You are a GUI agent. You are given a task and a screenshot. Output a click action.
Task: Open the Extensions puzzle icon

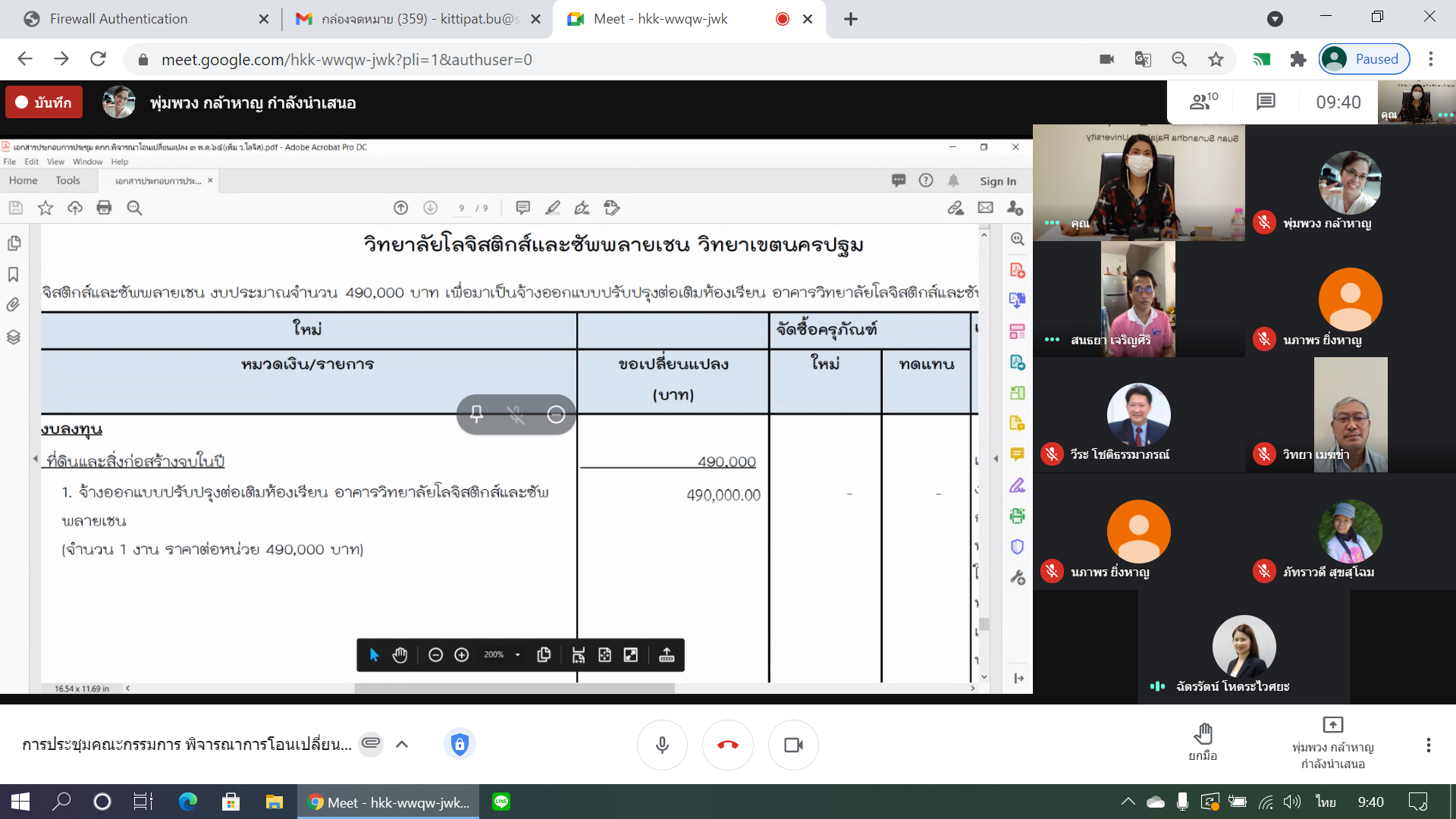pyautogui.click(x=1298, y=59)
